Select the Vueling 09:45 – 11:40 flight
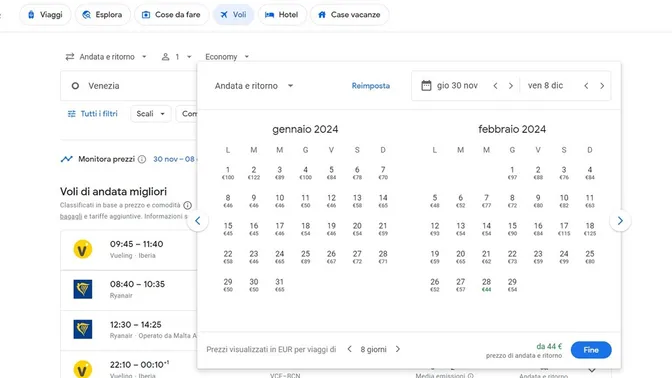The height and width of the screenshot is (378, 672). 129,250
